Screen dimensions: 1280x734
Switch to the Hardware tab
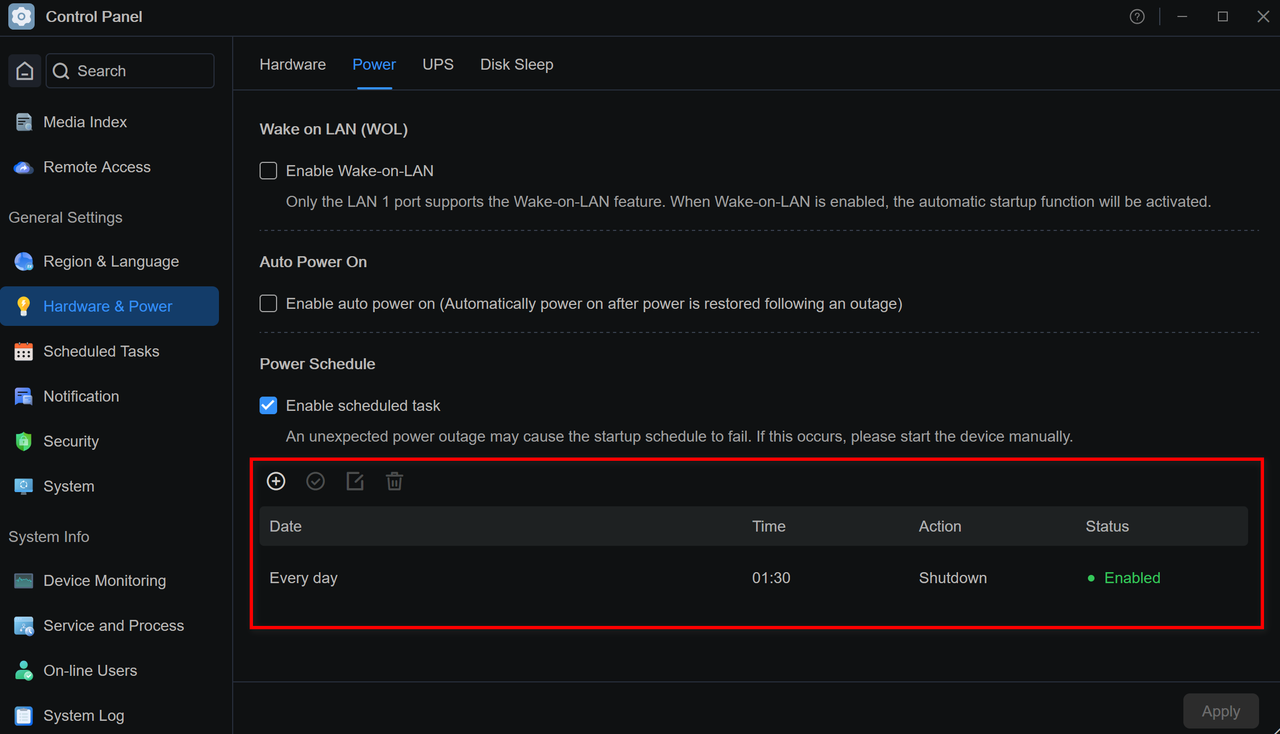[293, 64]
